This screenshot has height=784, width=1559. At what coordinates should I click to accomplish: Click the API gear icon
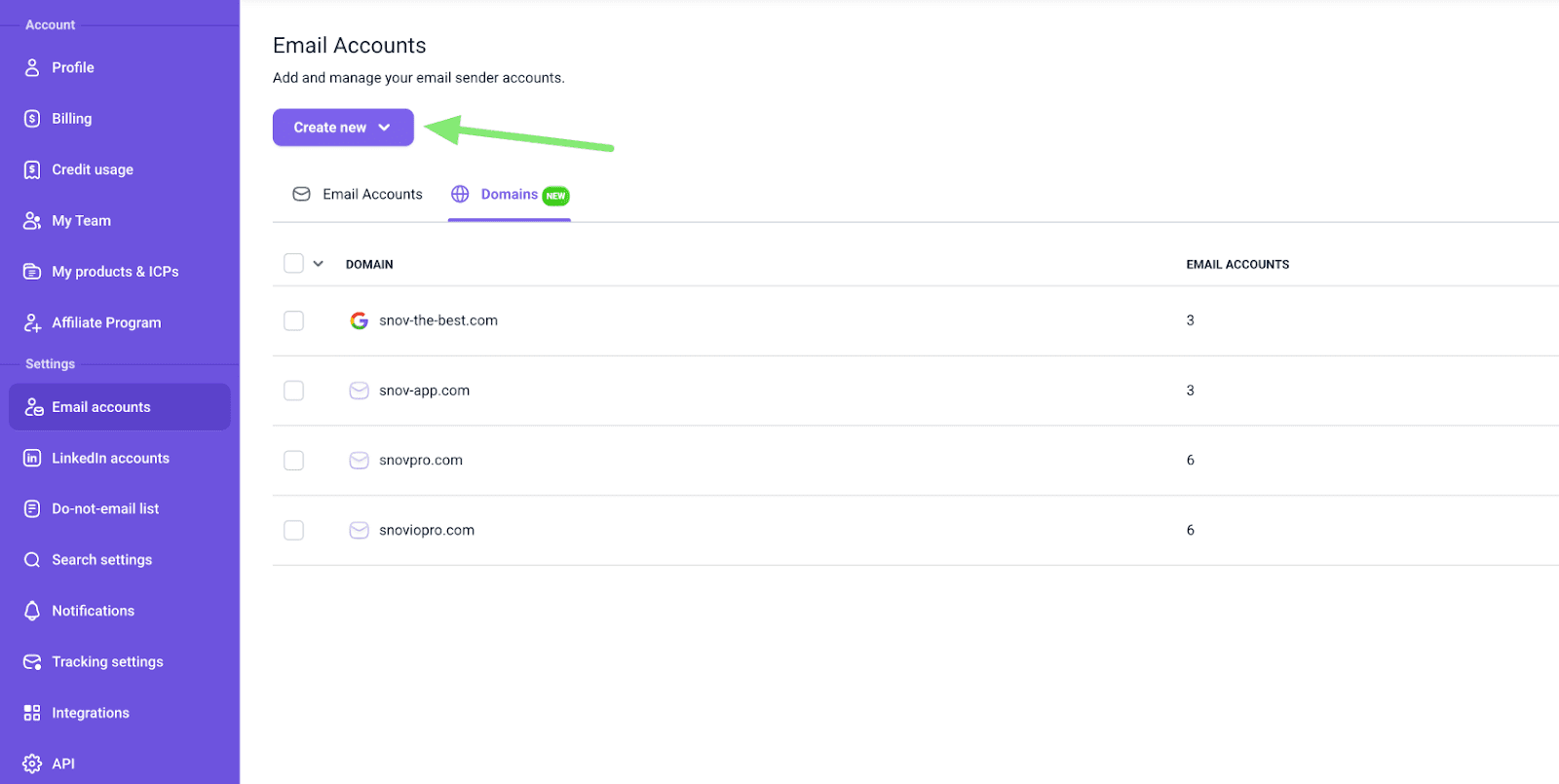32,764
